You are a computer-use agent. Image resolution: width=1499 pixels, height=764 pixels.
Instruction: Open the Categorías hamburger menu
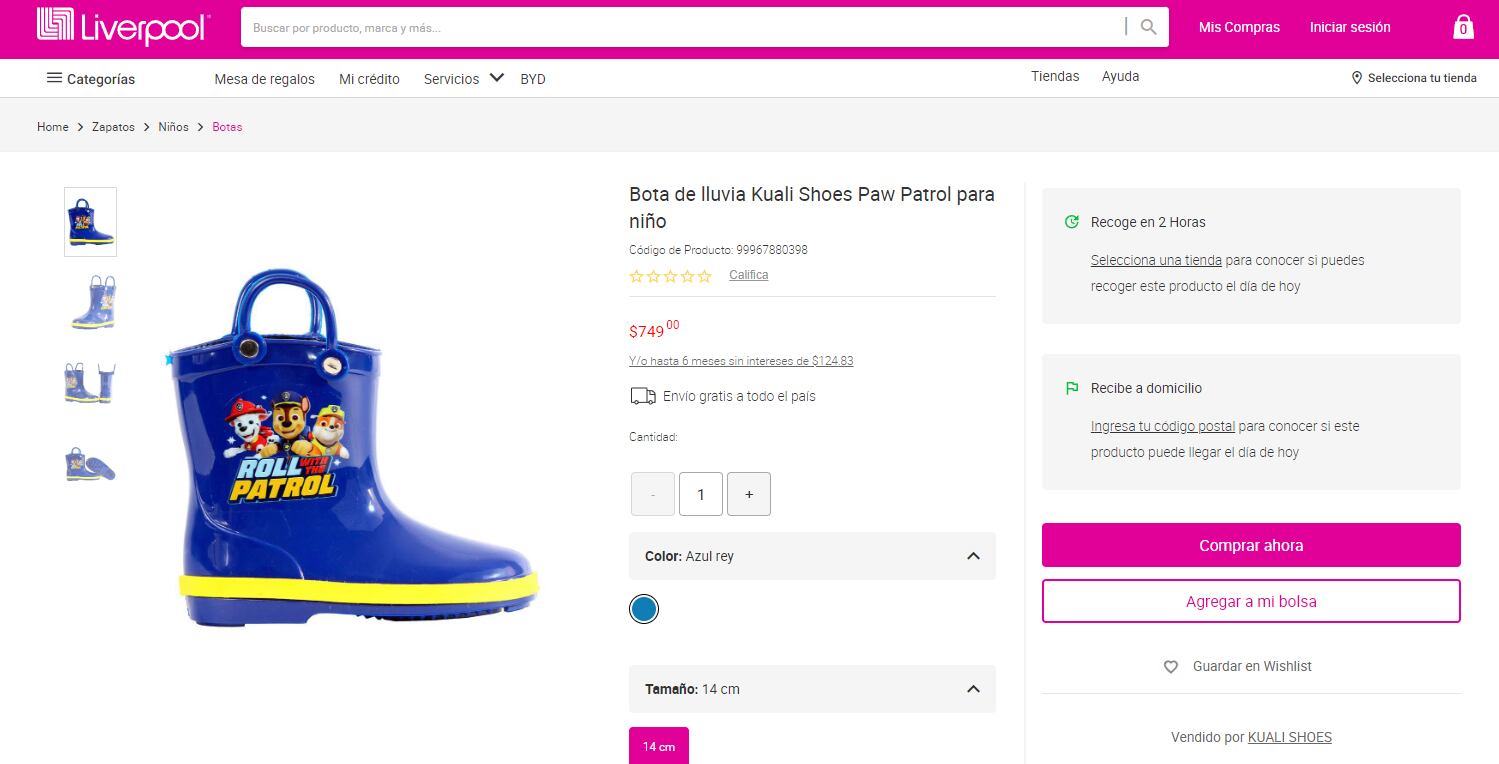tap(55, 78)
